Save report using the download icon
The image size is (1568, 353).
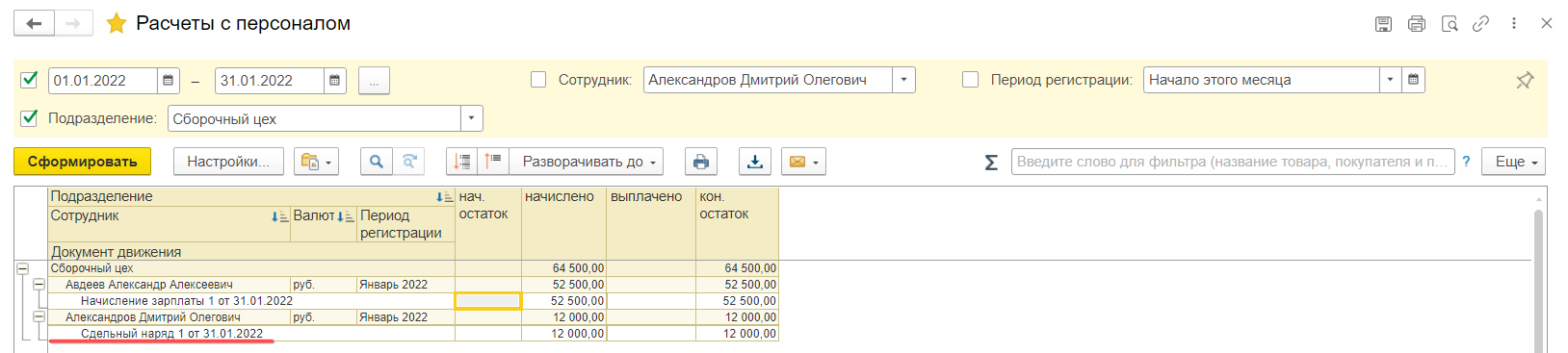coord(755,162)
